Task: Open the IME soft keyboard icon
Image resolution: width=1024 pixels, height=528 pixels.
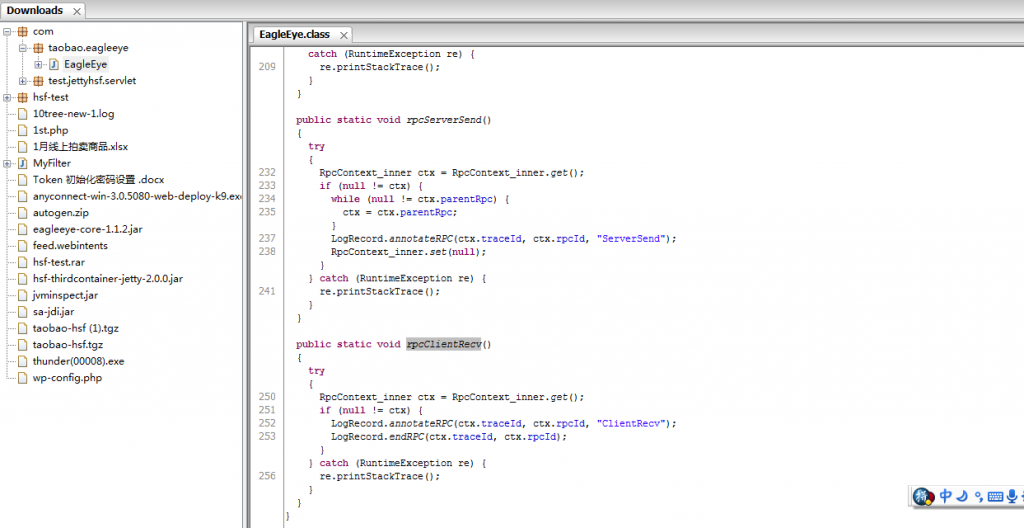Action: [x=995, y=497]
